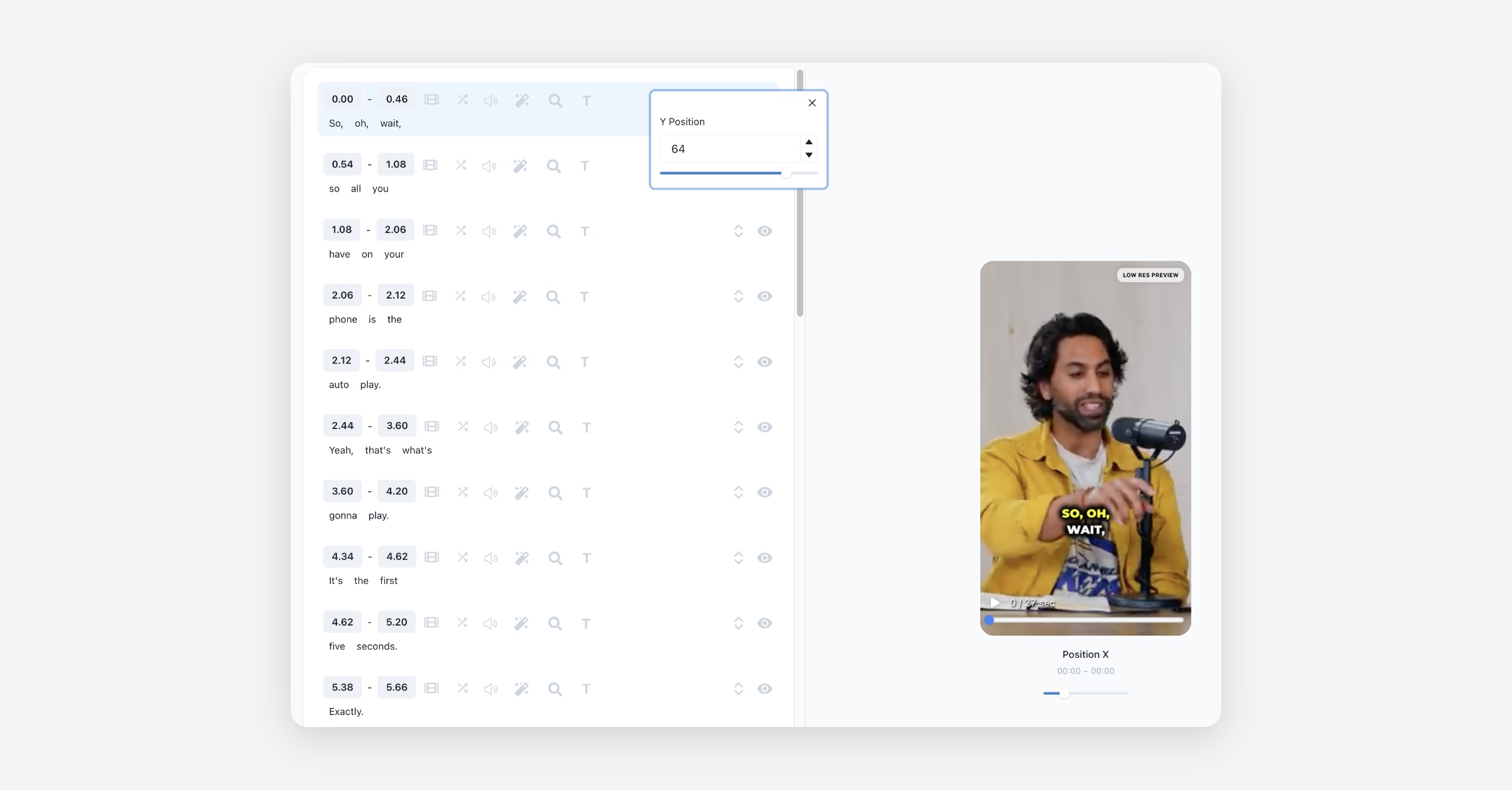Hide the 'auto play.' caption segment
1512x790 pixels.
(x=764, y=362)
